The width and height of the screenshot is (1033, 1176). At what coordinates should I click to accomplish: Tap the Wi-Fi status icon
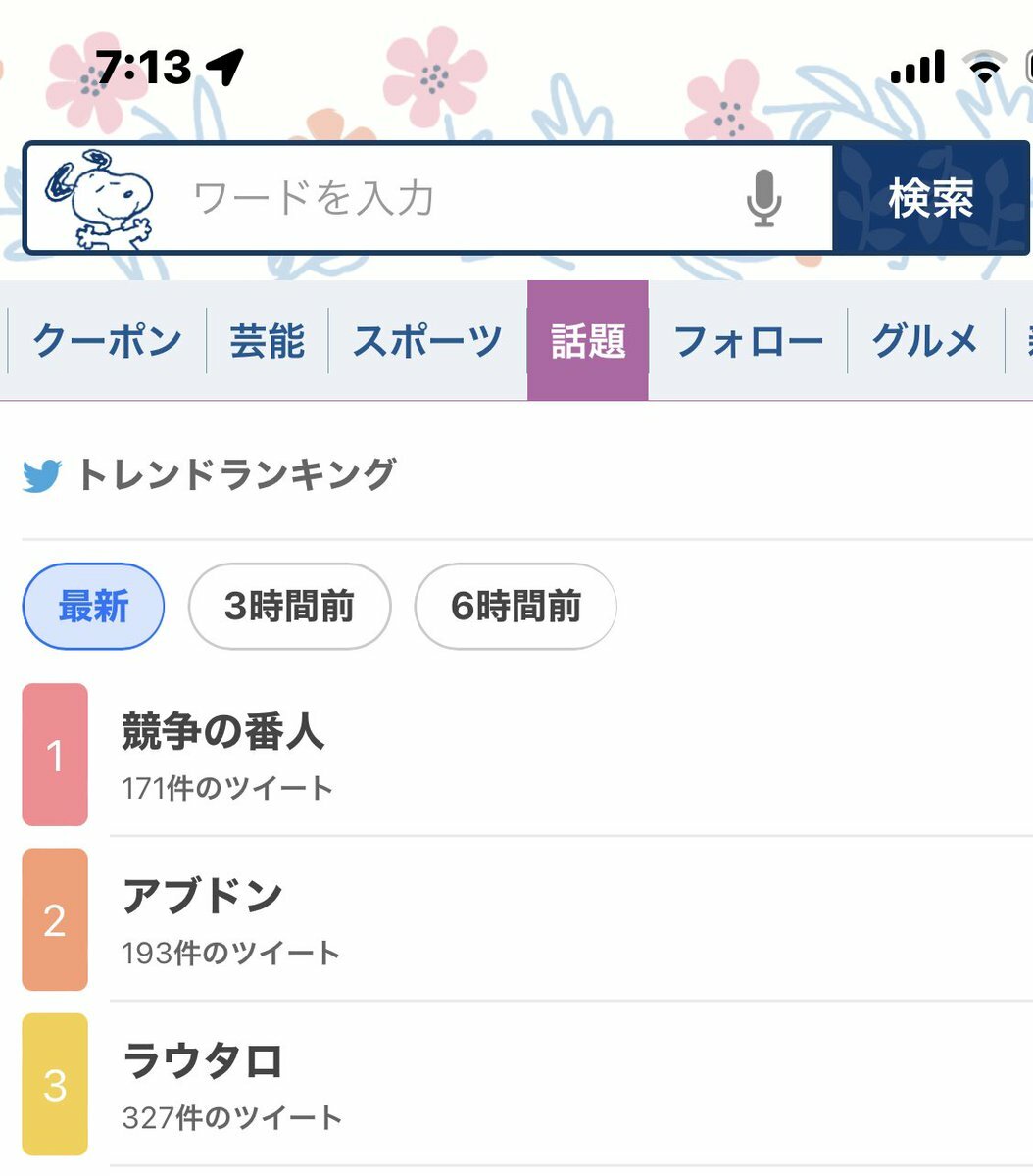984,67
